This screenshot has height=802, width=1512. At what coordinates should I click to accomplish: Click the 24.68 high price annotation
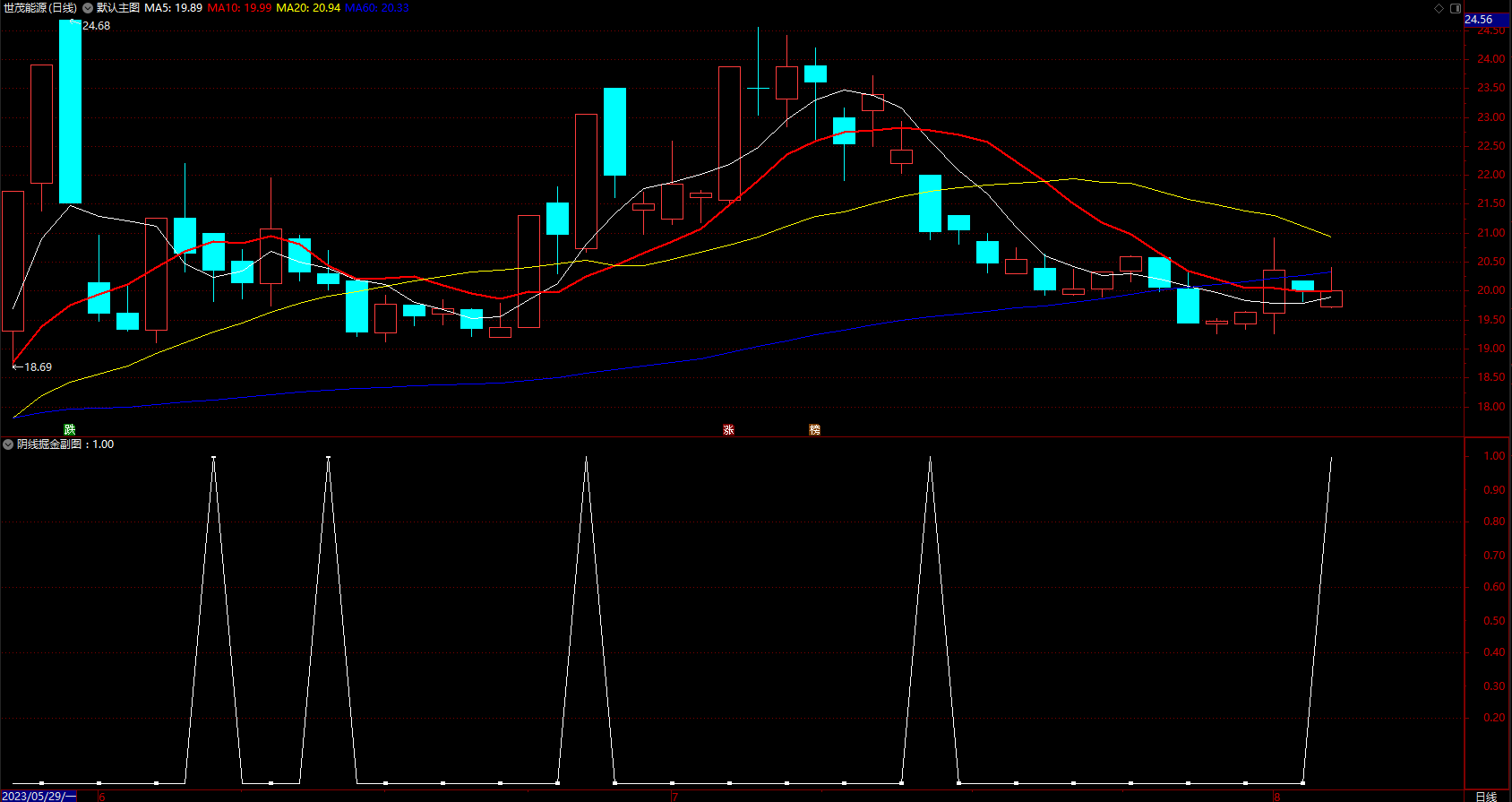pos(96,26)
